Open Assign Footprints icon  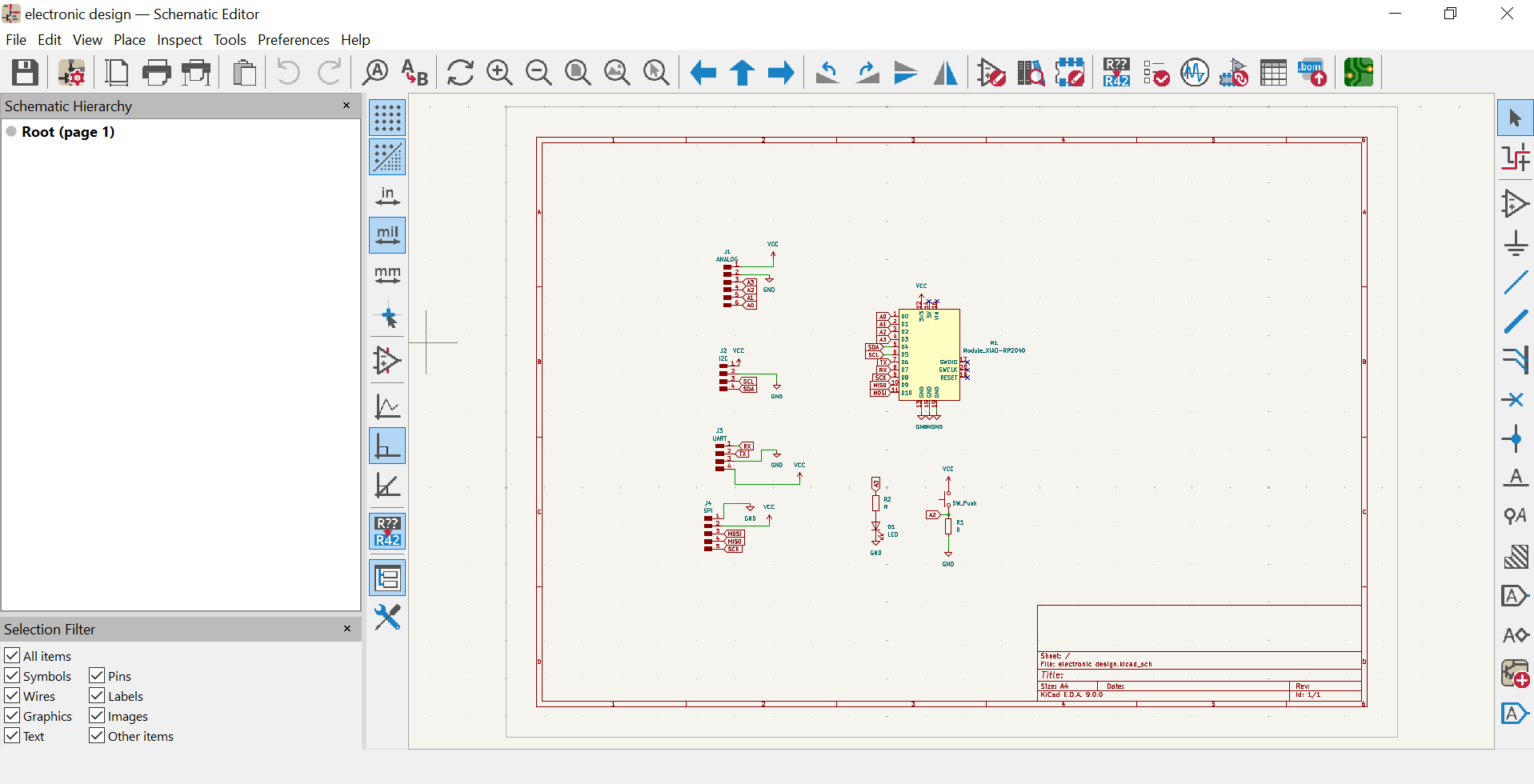tap(1234, 73)
